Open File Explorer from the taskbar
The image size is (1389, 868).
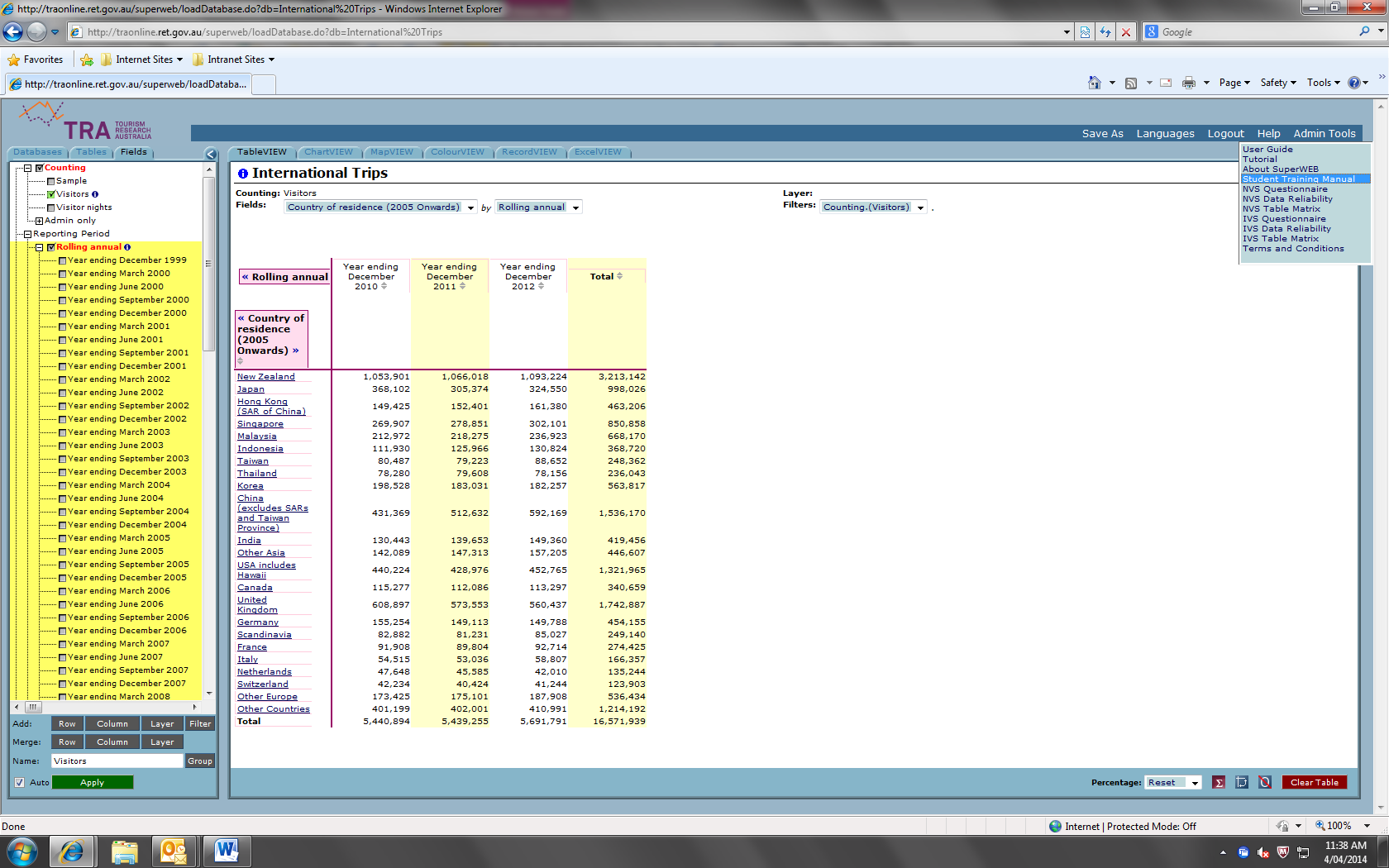124,851
